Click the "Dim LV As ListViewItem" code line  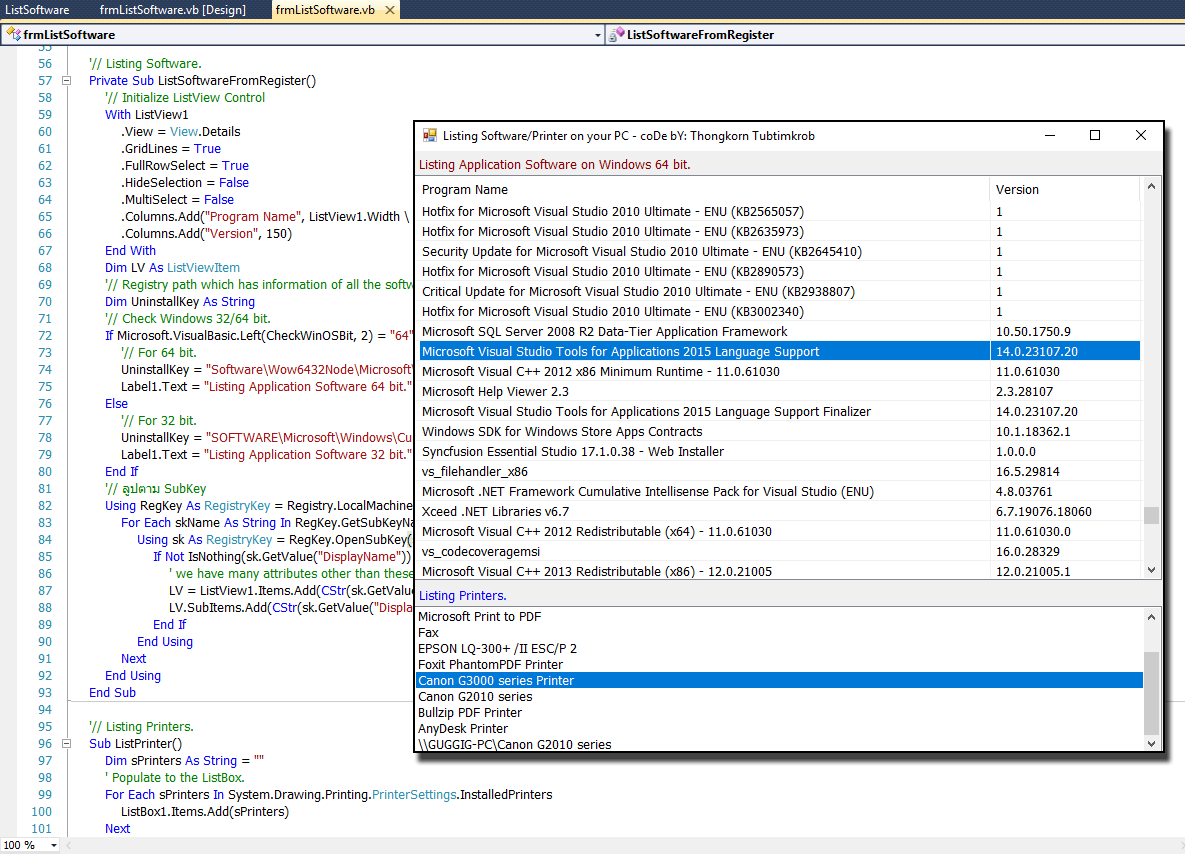(x=172, y=268)
